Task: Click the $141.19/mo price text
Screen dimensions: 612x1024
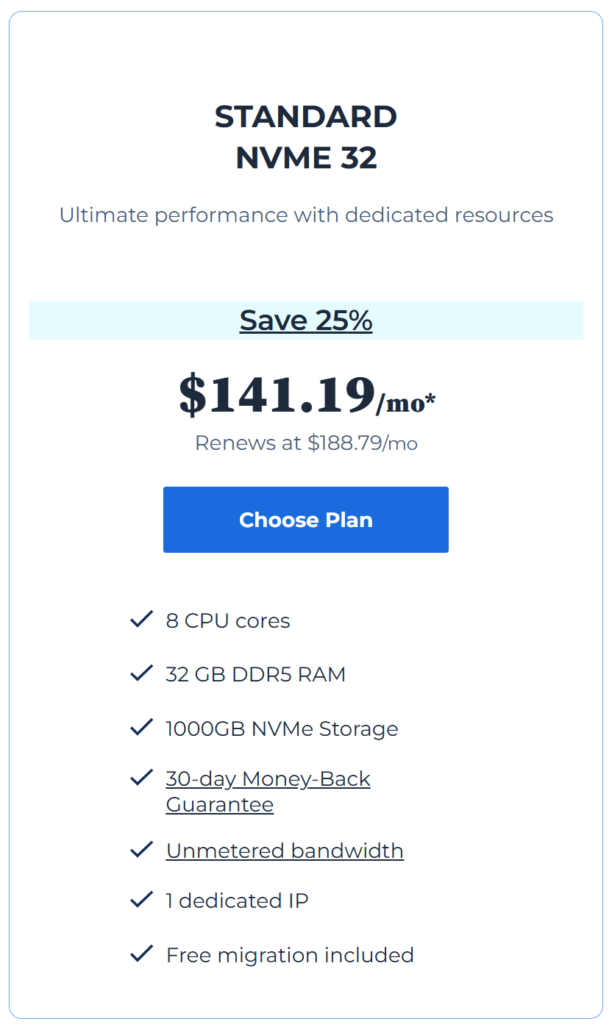Action: (x=307, y=396)
